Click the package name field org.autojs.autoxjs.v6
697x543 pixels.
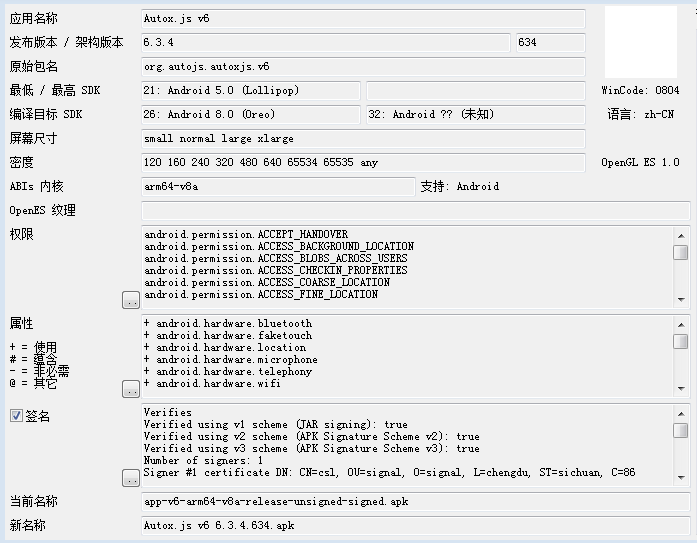[363, 67]
